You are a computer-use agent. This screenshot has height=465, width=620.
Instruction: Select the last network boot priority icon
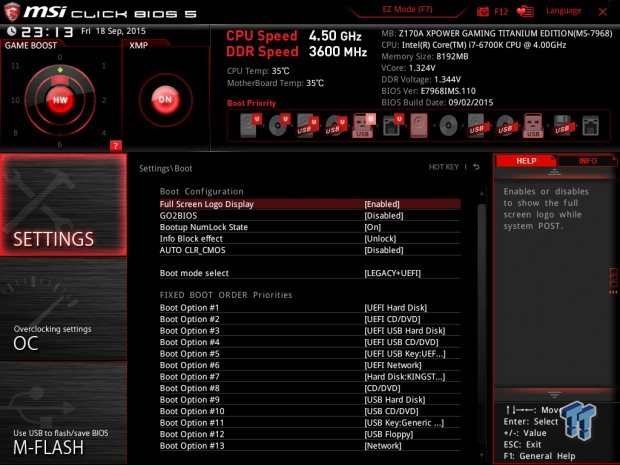590,126
